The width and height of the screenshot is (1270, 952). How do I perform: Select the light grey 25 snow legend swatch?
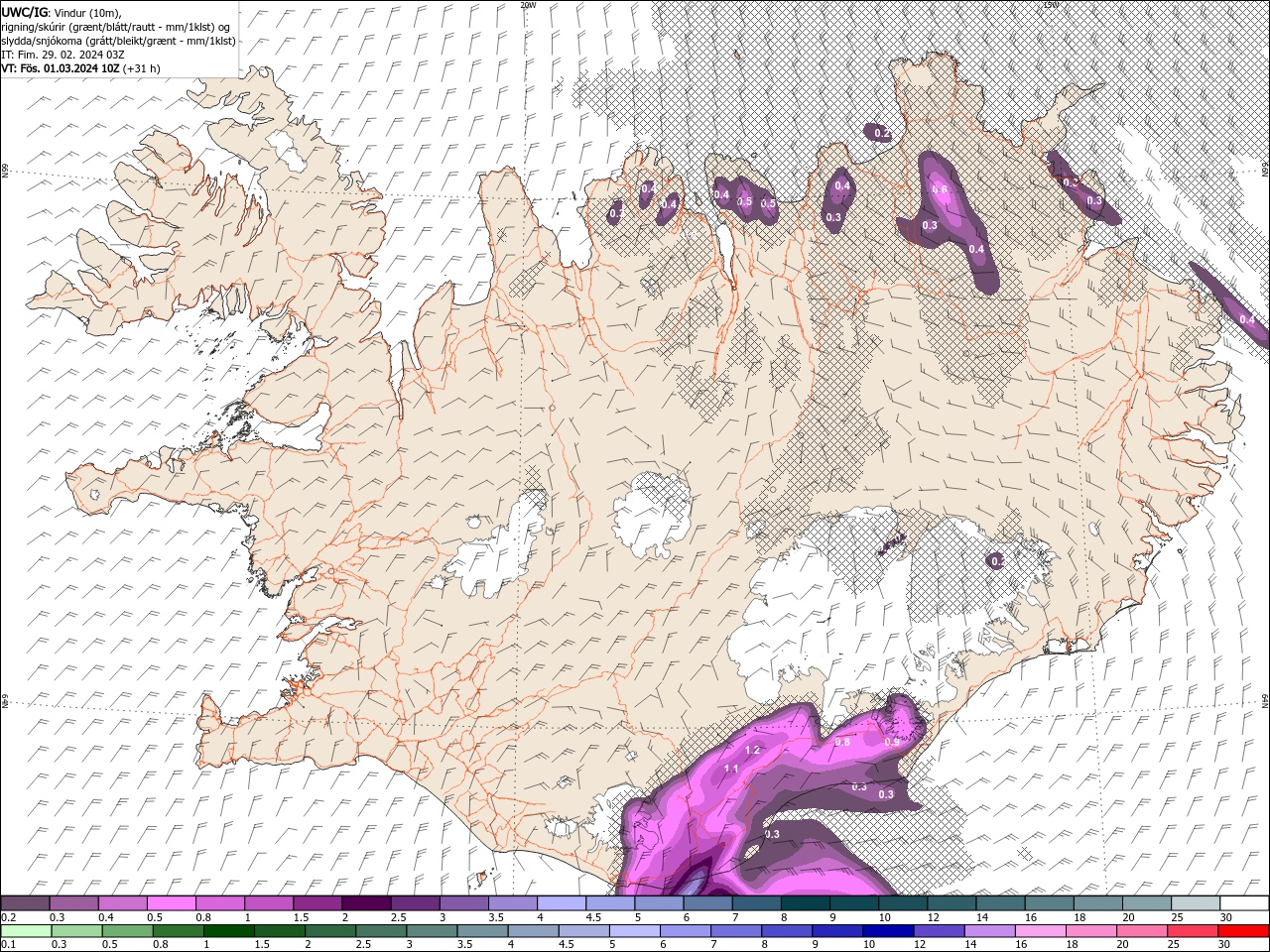click(1196, 903)
